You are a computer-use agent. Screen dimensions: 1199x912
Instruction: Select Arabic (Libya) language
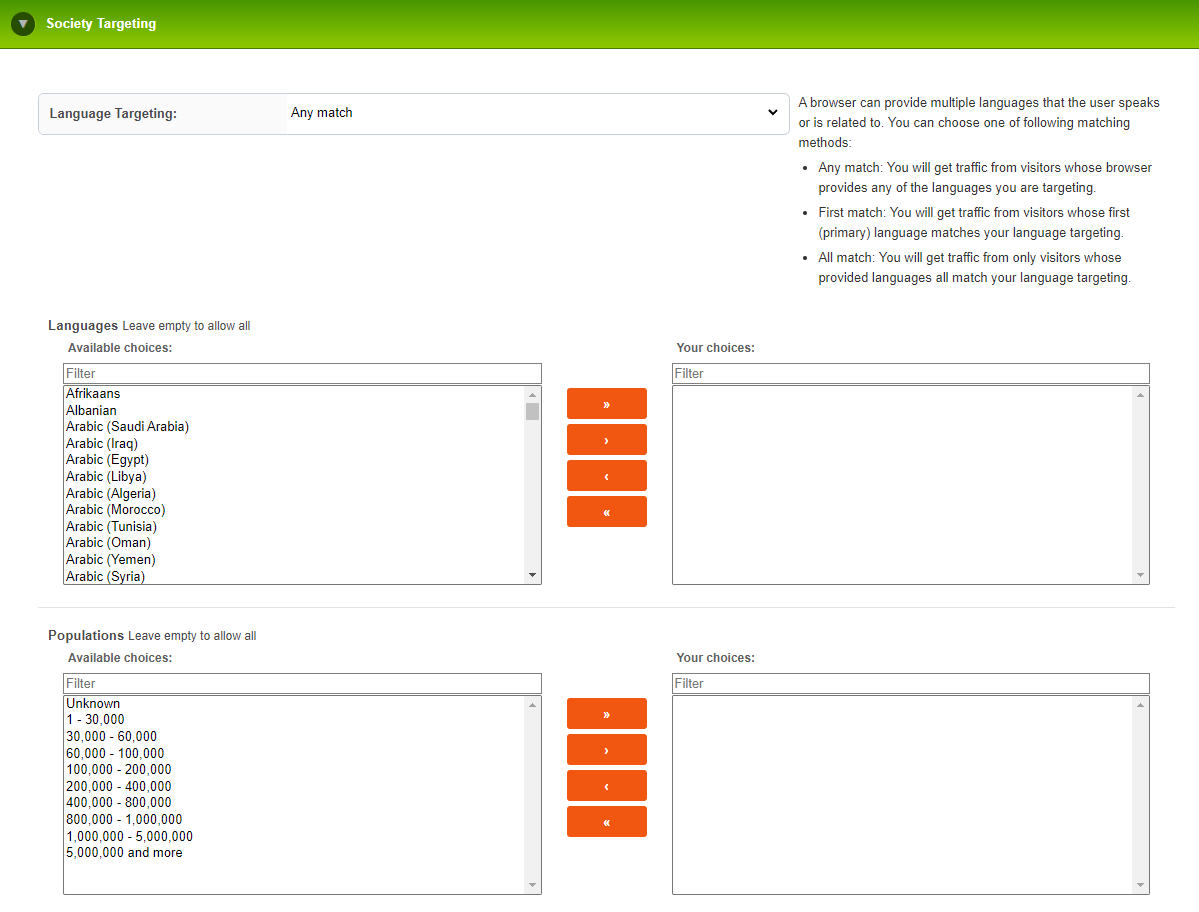point(294,476)
